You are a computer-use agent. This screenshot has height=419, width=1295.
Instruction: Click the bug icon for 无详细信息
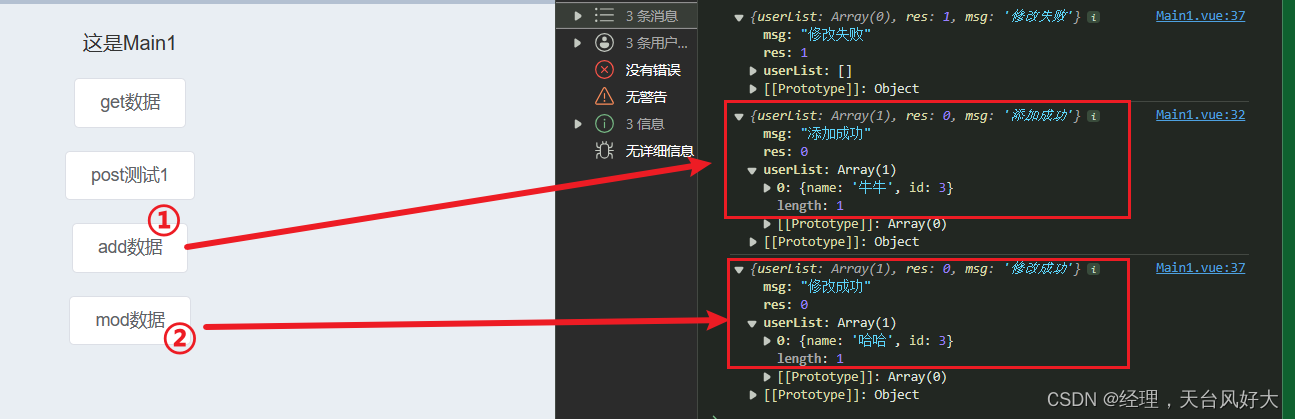(604, 150)
